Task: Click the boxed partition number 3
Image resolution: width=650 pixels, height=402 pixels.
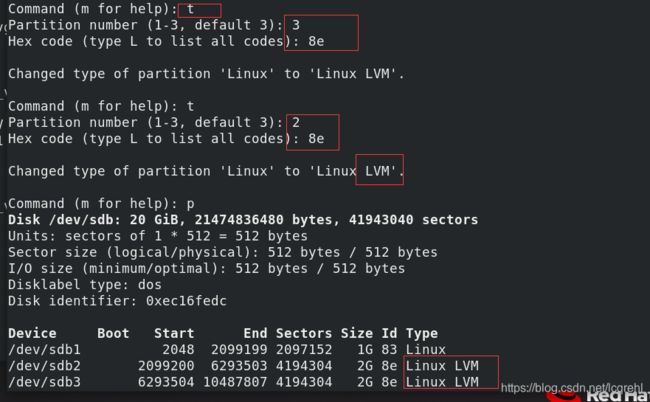Action: (296, 25)
